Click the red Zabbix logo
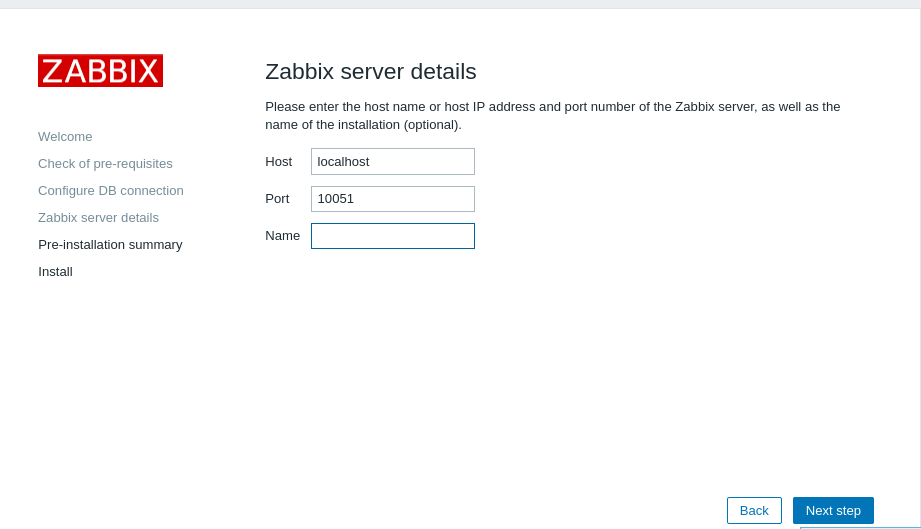The image size is (921, 529). tap(100, 71)
